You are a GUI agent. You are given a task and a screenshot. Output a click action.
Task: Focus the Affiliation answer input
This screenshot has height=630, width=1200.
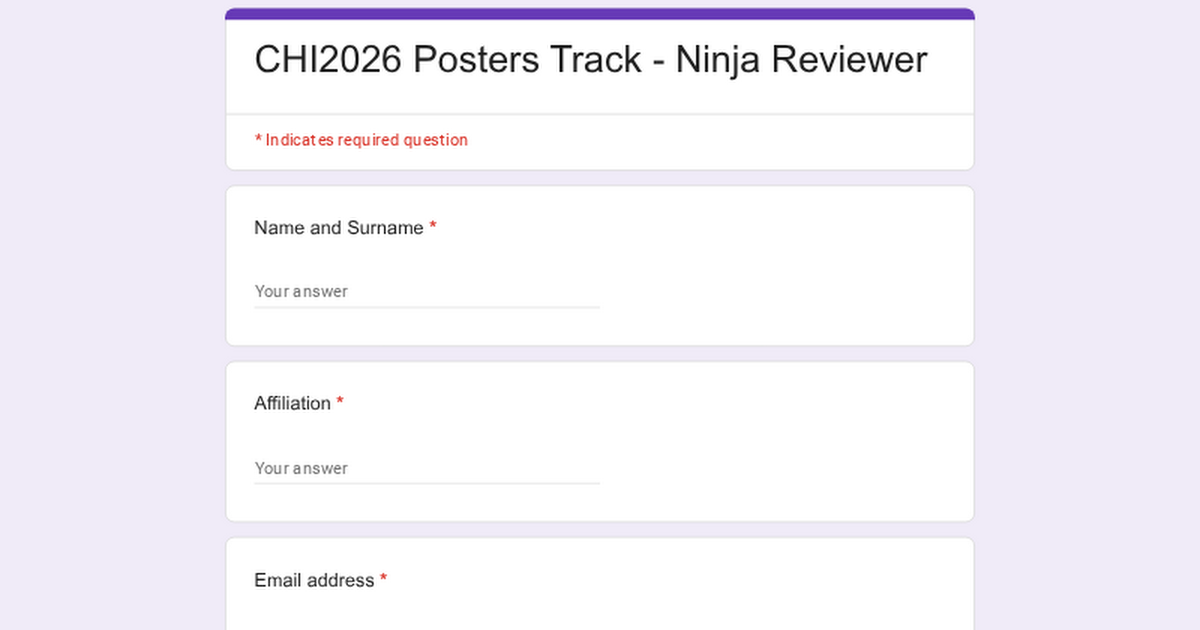426,468
